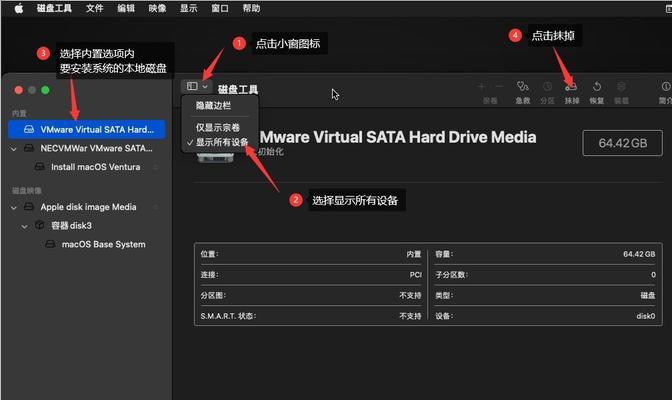This screenshot has height=400, width=672.
Task: Click the Erase (抹掉) toolbar icon
Action: [571, 87]
